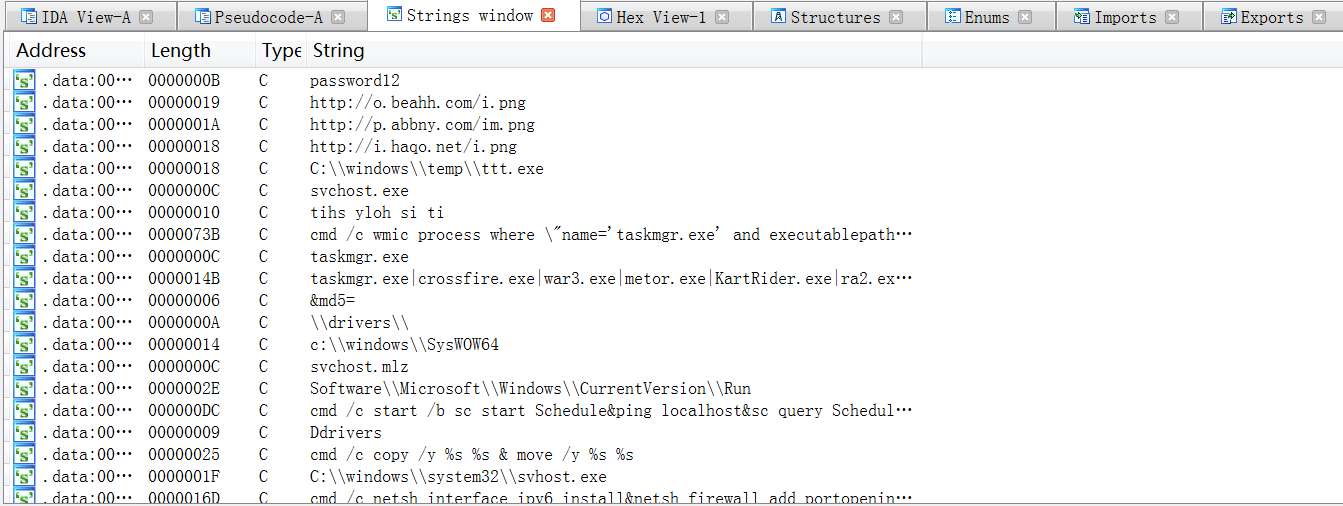Image resolution: width=1343 pixels, height=506 pixels.
Task: Click the Enums tab icon
Action: coord(952,17)
